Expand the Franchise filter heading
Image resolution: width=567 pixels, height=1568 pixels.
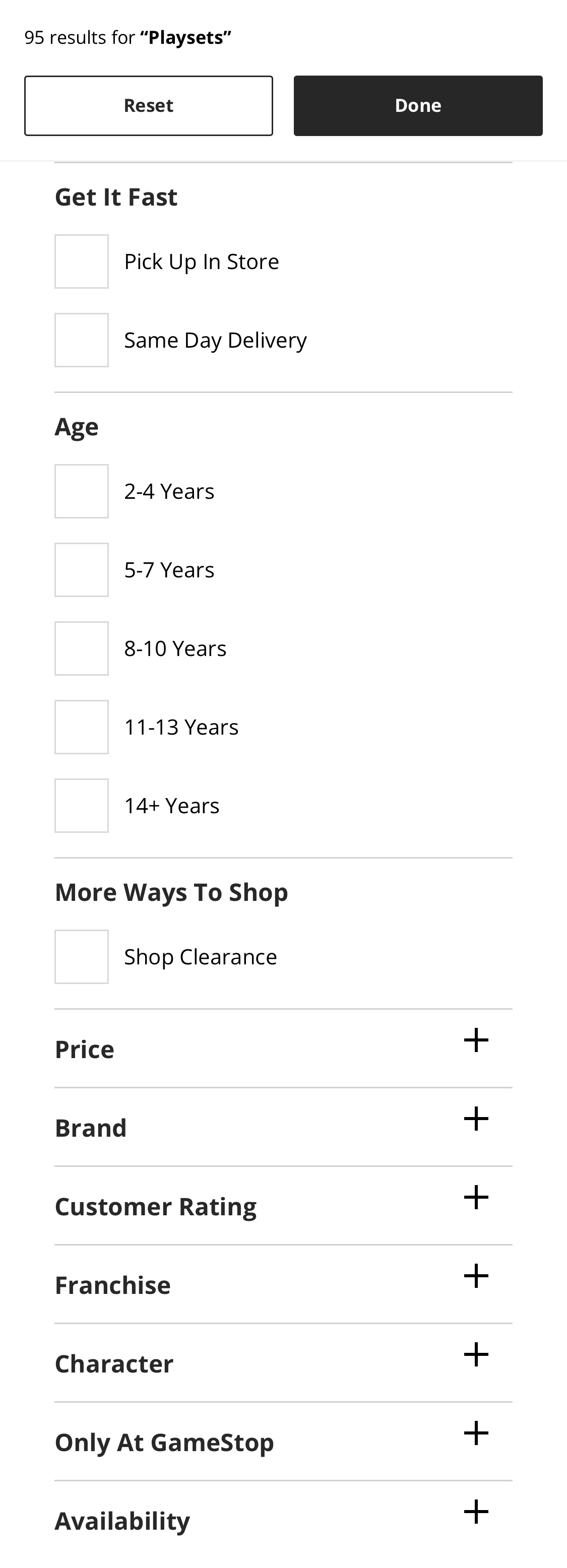(x=113, y=1285)
